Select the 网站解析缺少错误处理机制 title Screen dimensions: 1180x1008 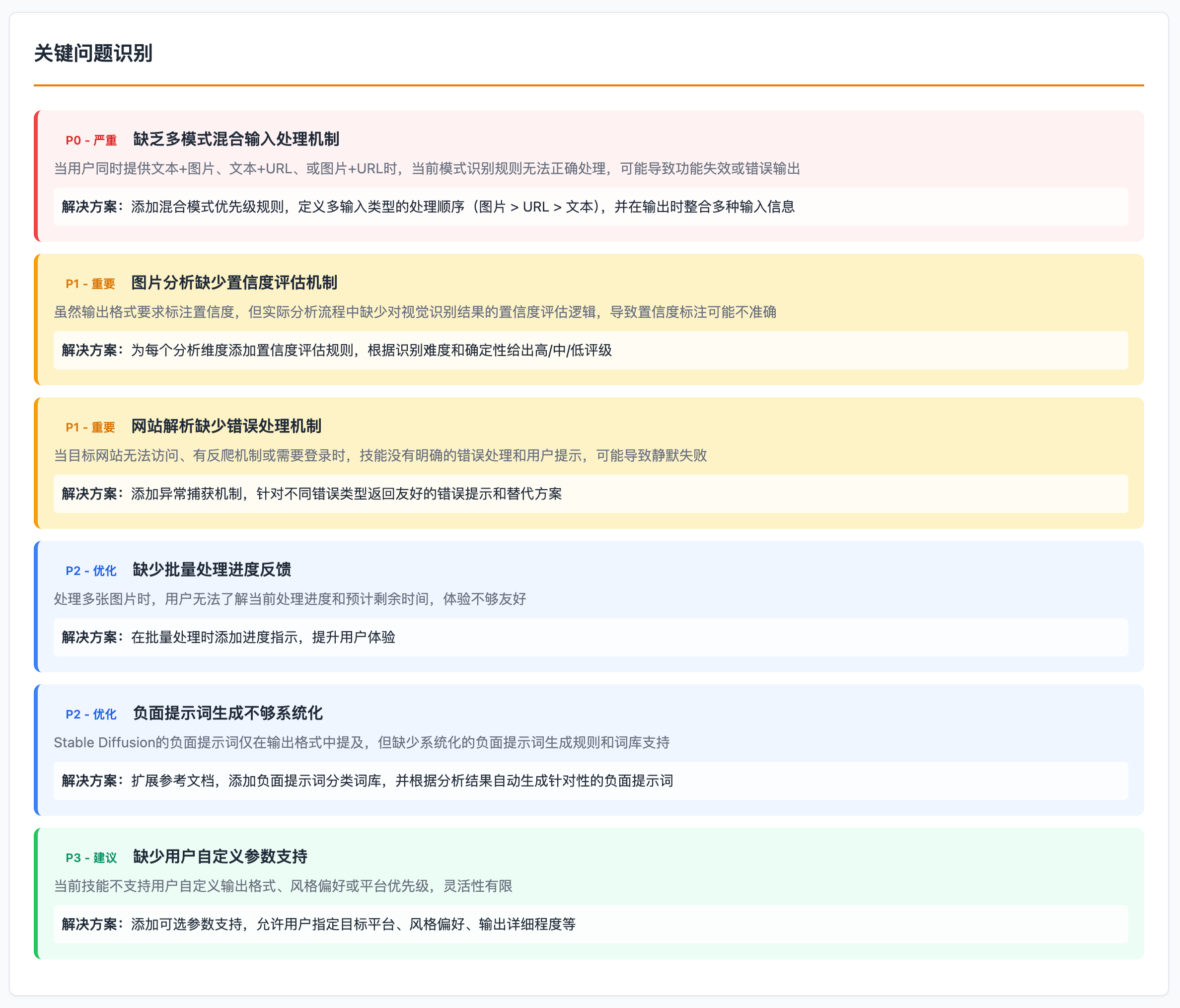pos(226,427)
